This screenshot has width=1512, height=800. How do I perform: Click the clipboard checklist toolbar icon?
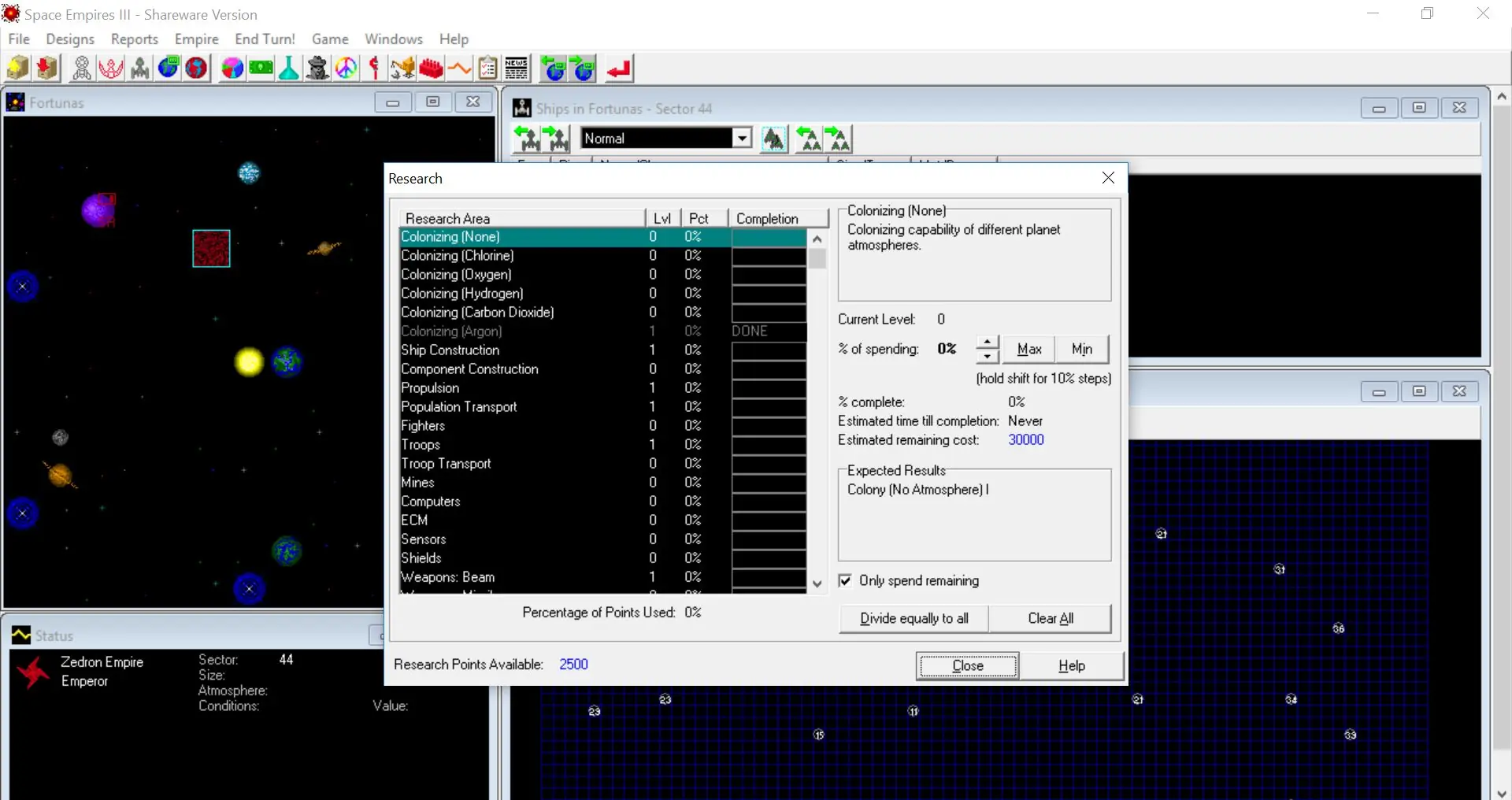click(488, 69)
